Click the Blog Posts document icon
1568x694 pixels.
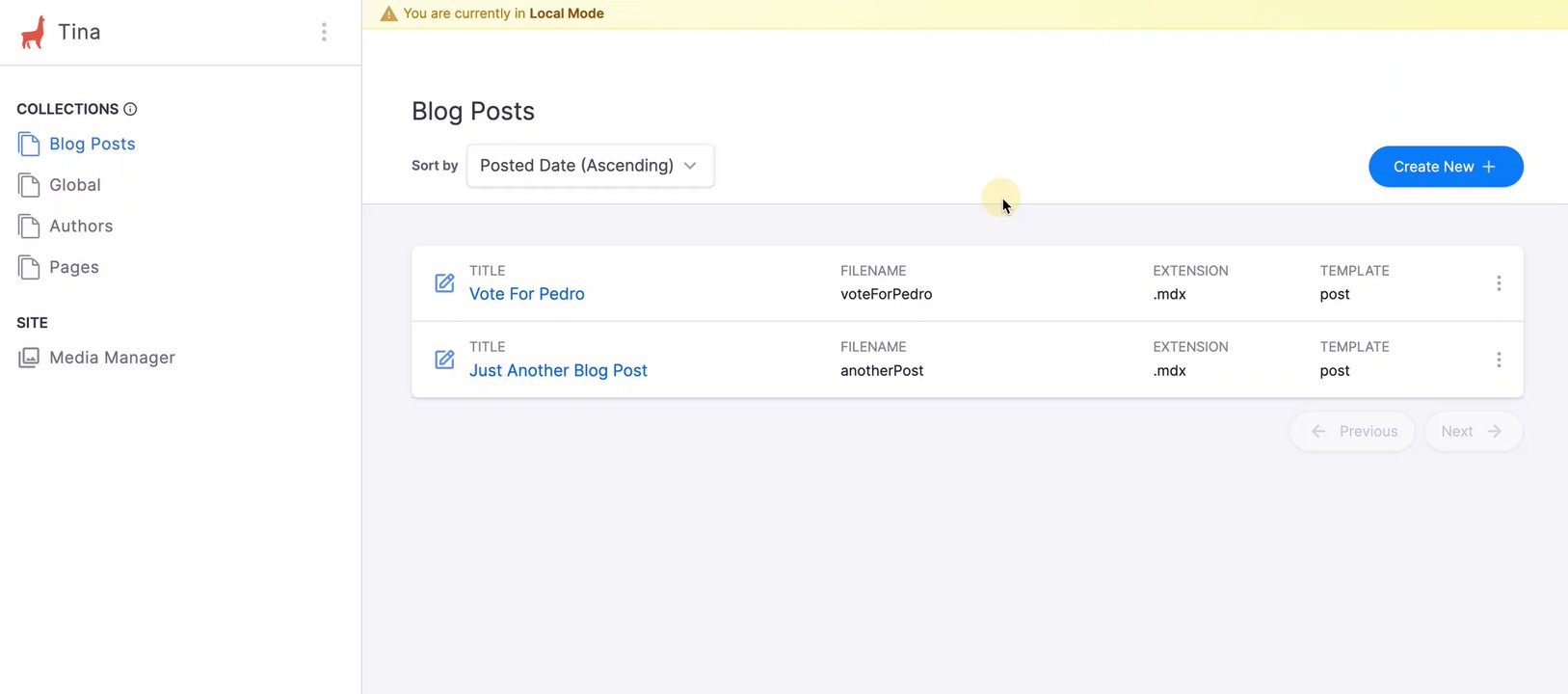tap(29, 145)
